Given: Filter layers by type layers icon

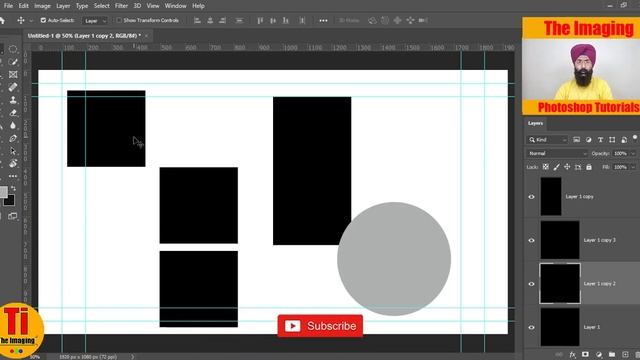Looking at the screenshot, I should [600, 140].
